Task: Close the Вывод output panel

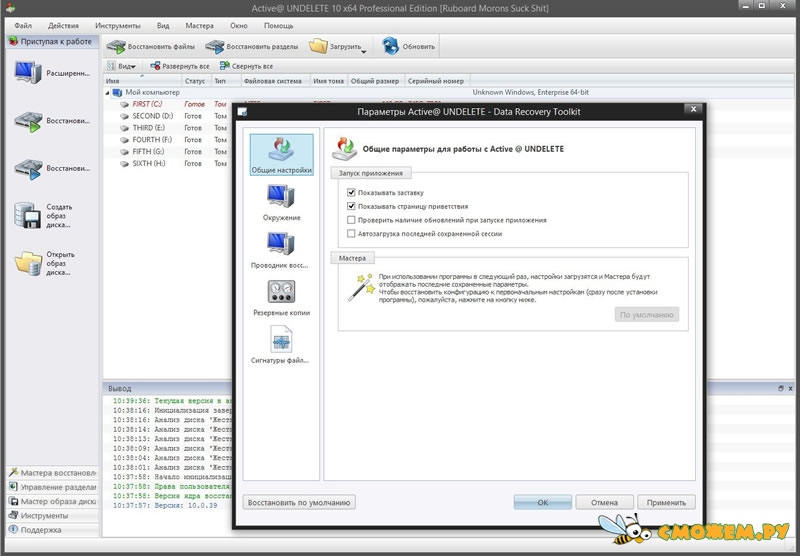Action: click(x=790, y=388)
